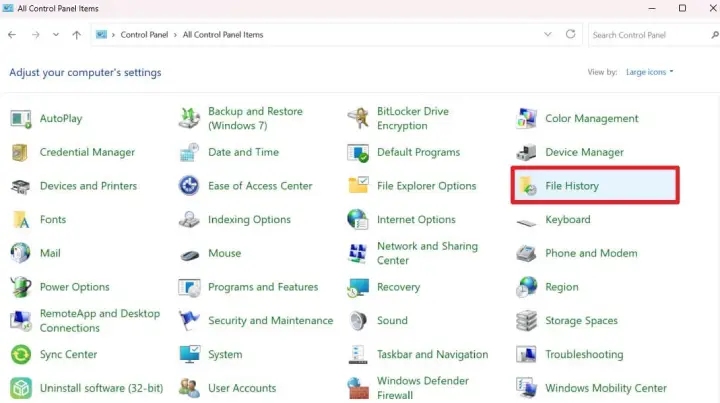Open the Internet Options globe icon
Viewport: 720px width, 403px height.
(358, 219)
